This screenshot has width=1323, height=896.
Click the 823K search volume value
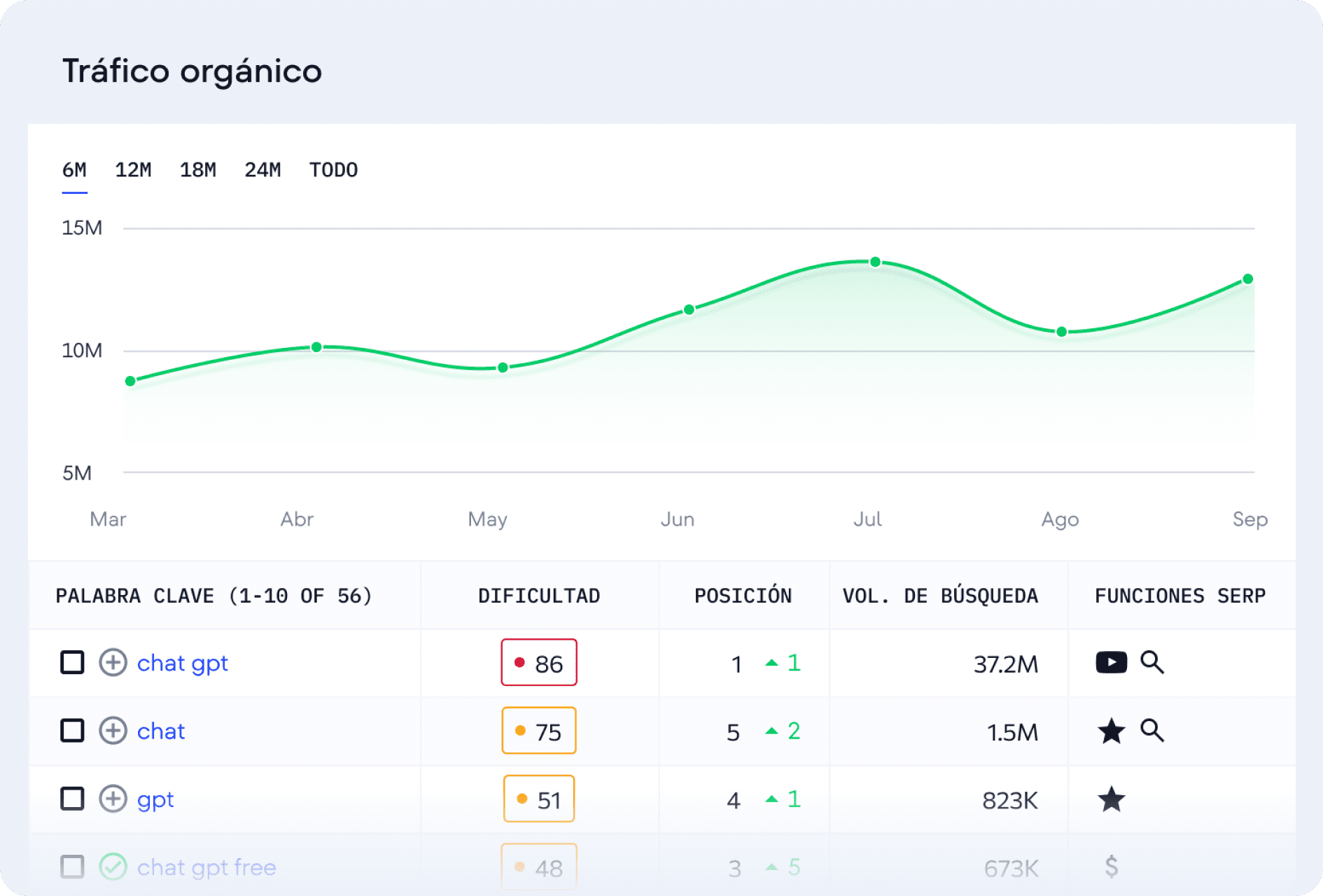click(x=1010, y=800)
